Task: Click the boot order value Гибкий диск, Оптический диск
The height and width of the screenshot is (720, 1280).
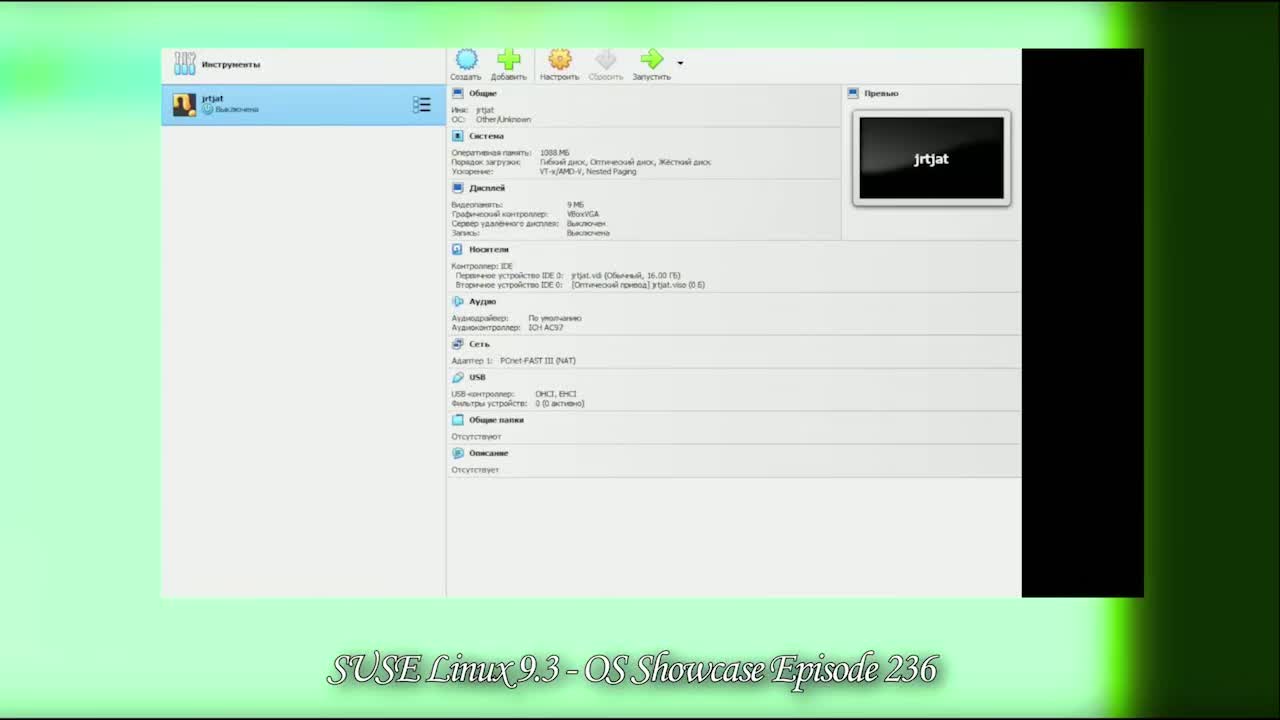Action: (x=625, y=162)
